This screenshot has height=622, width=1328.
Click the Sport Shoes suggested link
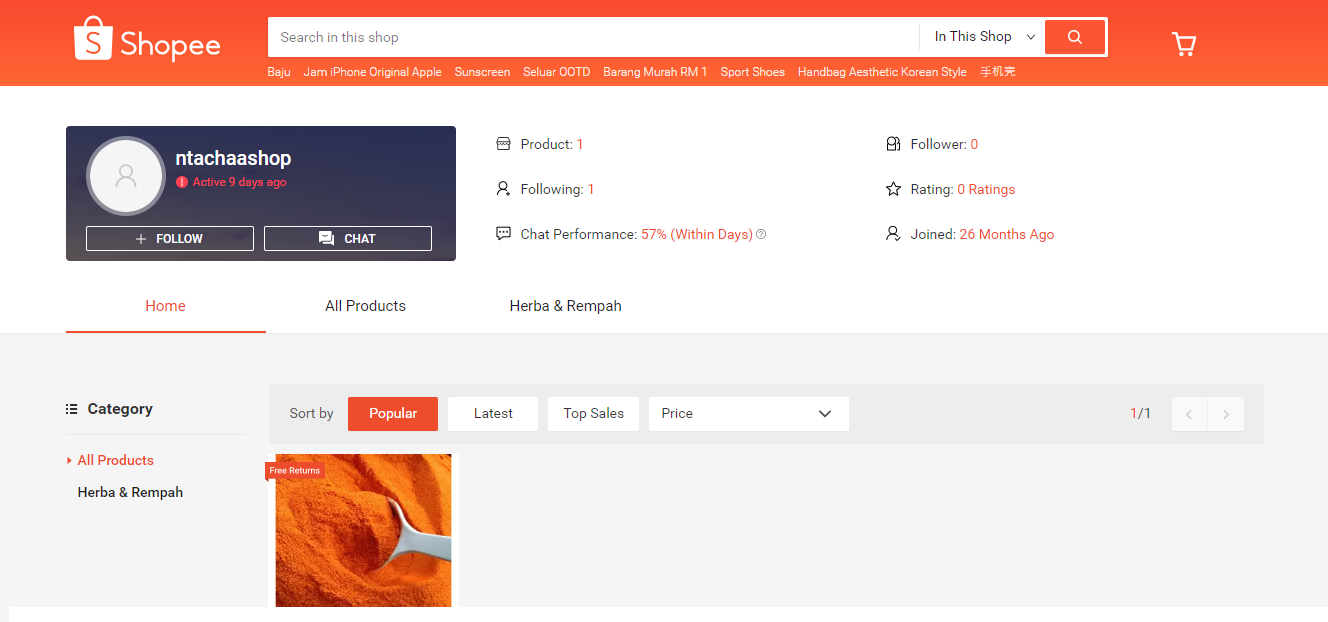pyautogui.click(x=753, y=72)
